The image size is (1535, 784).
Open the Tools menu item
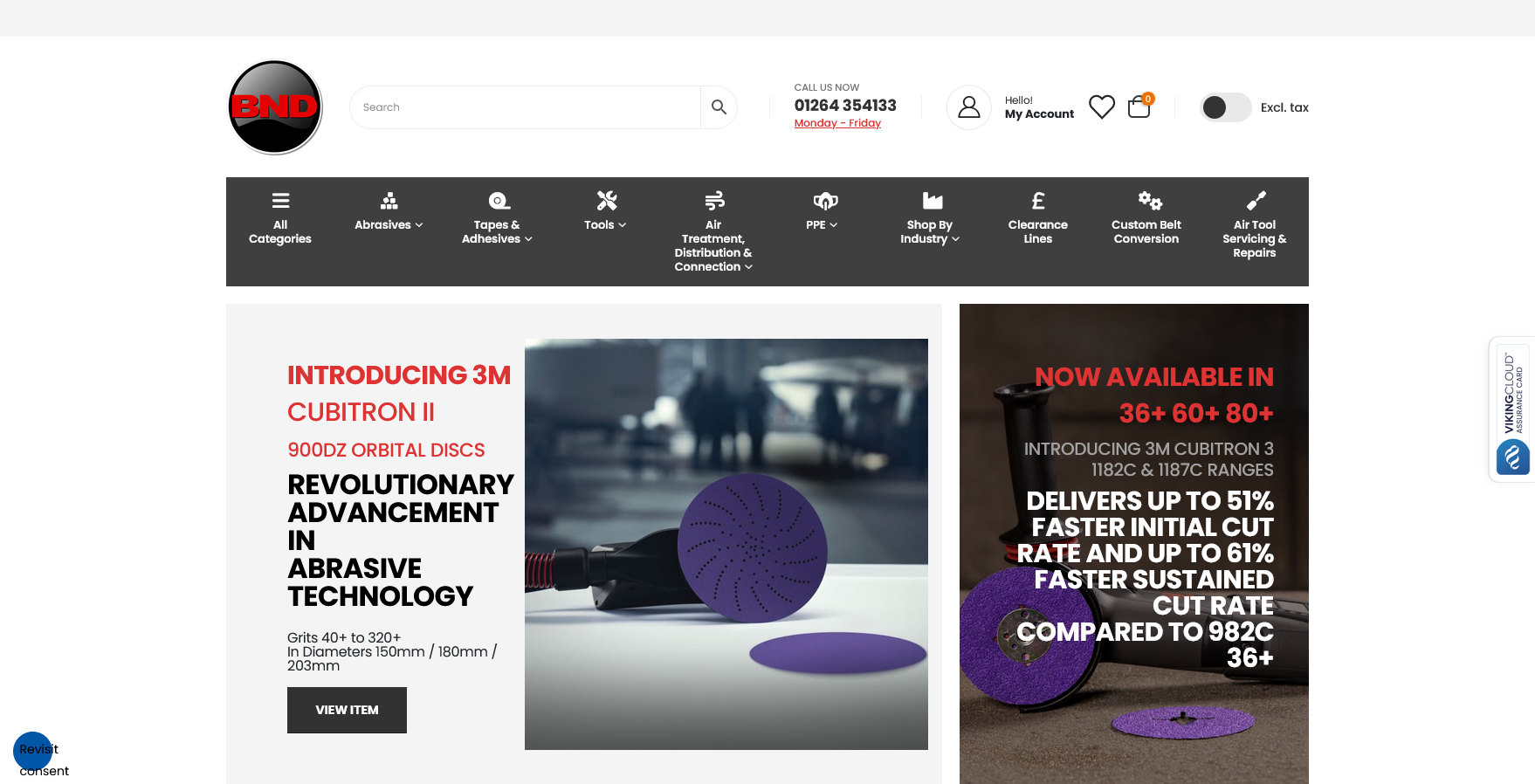(x=605, y=224)
